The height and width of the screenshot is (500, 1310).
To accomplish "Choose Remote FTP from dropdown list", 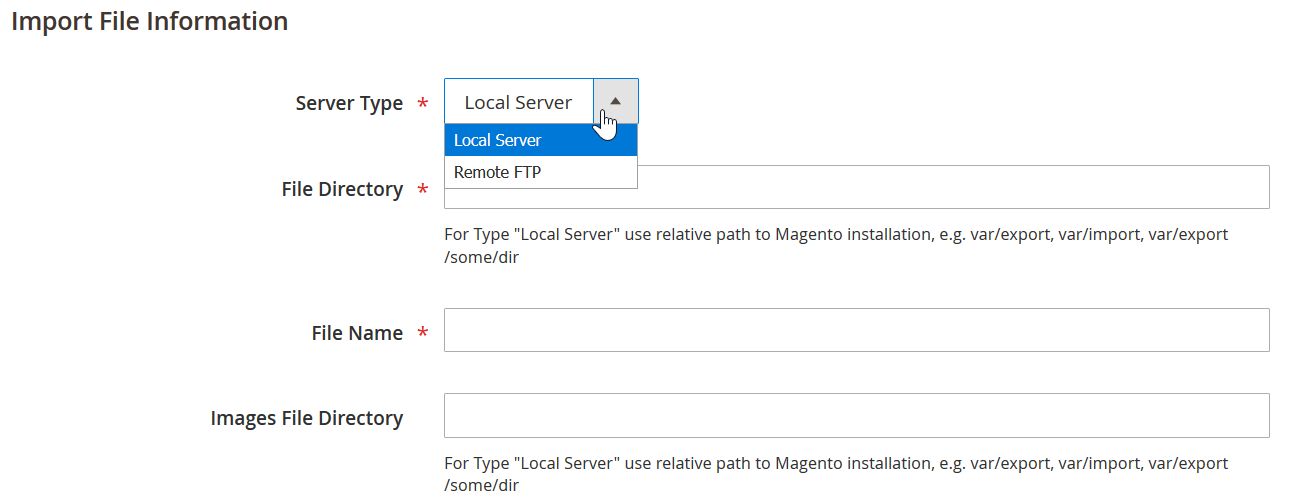I will (x=541, y=172).
